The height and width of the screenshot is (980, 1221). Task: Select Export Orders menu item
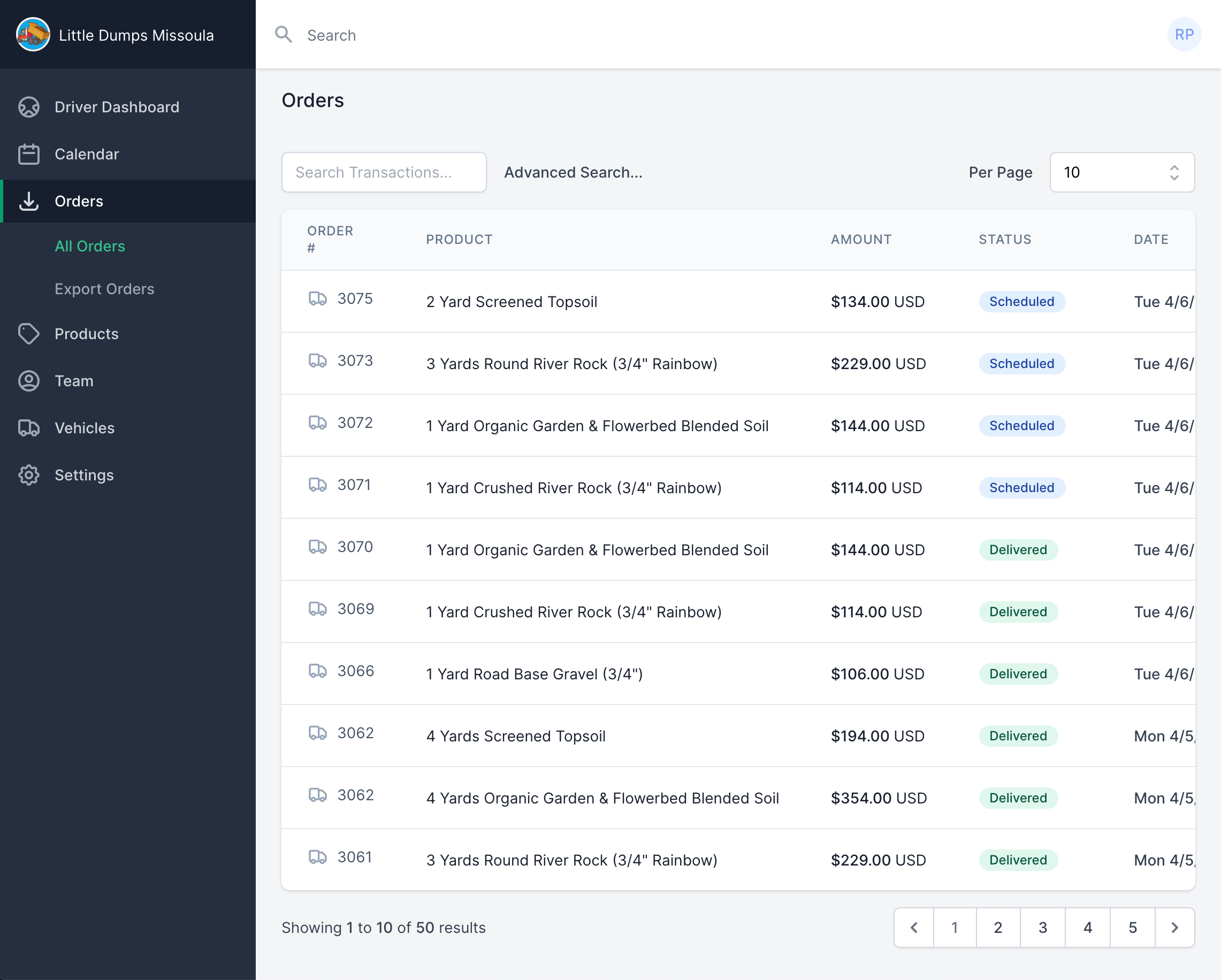(105, 289)
